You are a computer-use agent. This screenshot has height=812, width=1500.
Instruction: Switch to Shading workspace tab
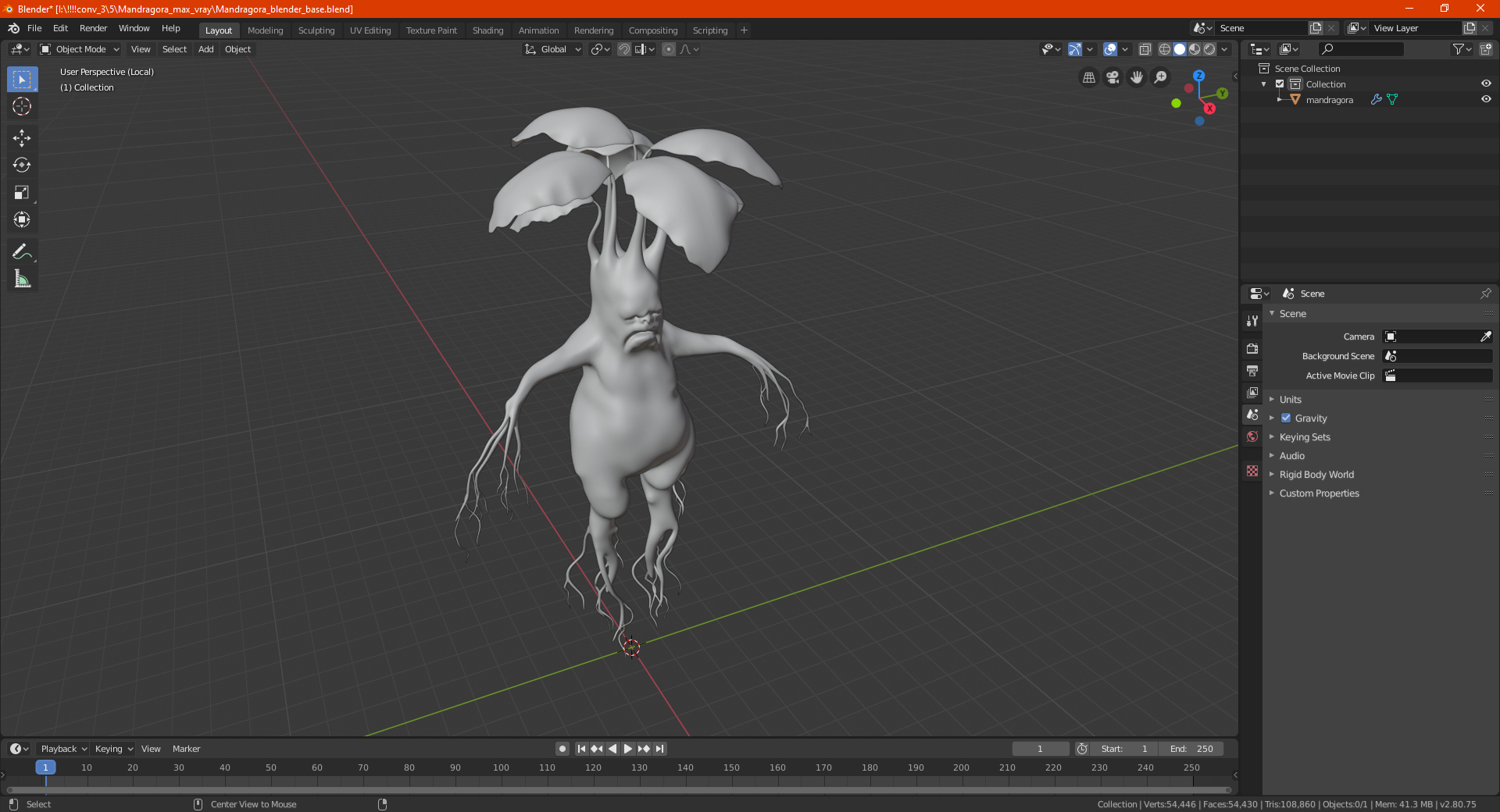487,30
